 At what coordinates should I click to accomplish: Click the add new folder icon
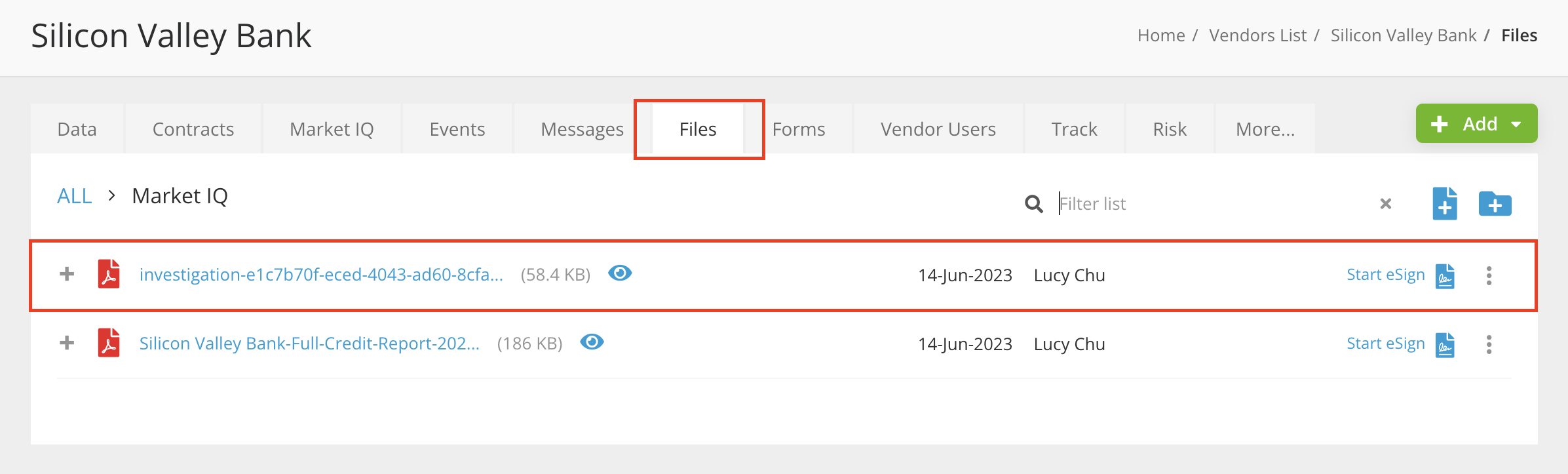1495,204
